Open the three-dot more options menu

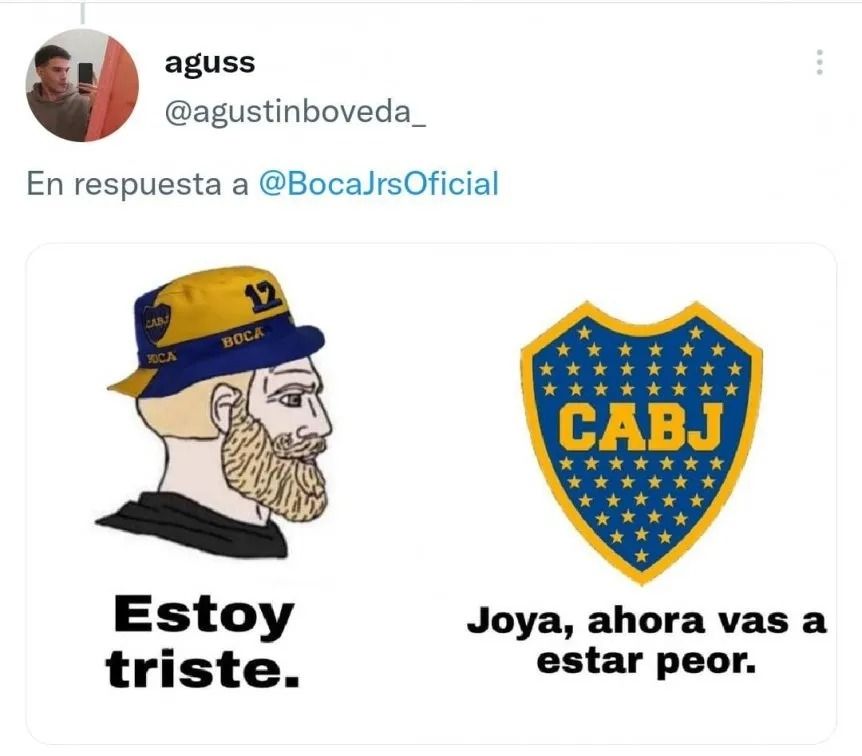pos(819,62)
